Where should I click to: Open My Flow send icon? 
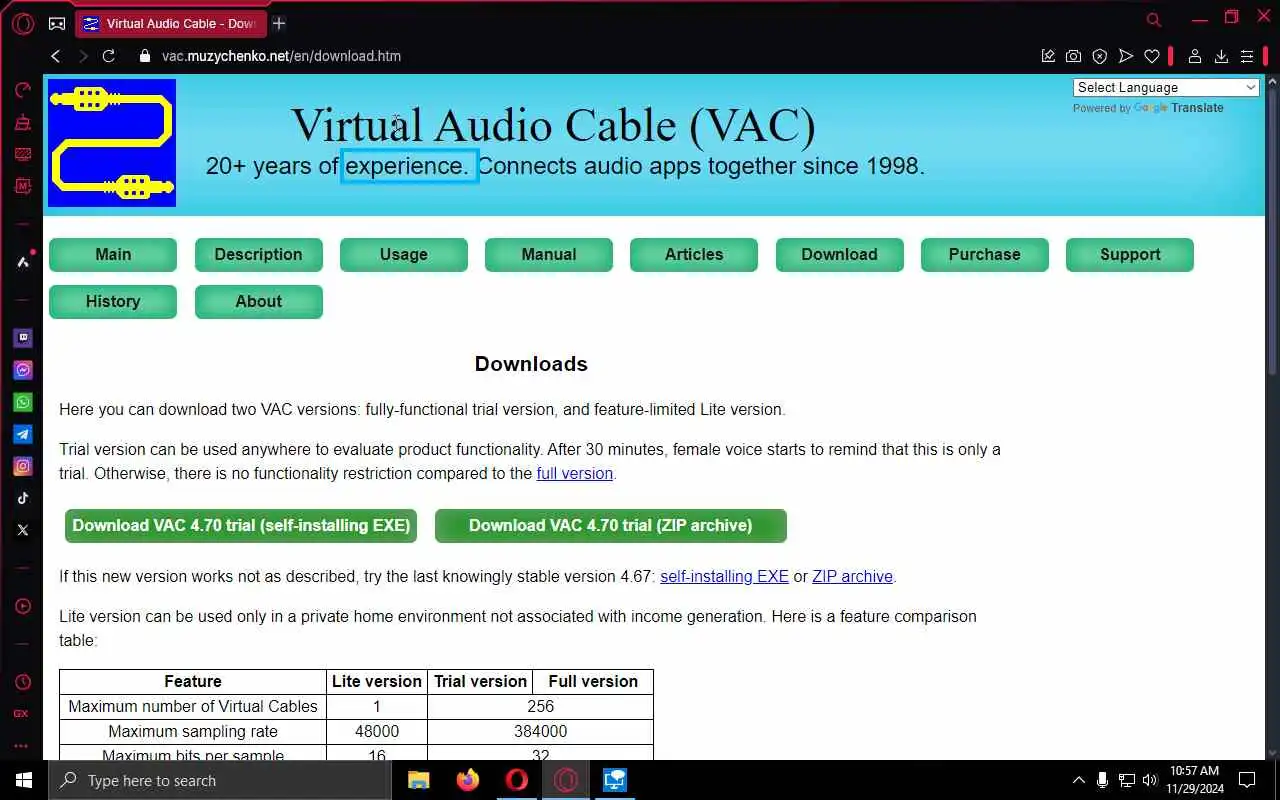pos(1126,56)
